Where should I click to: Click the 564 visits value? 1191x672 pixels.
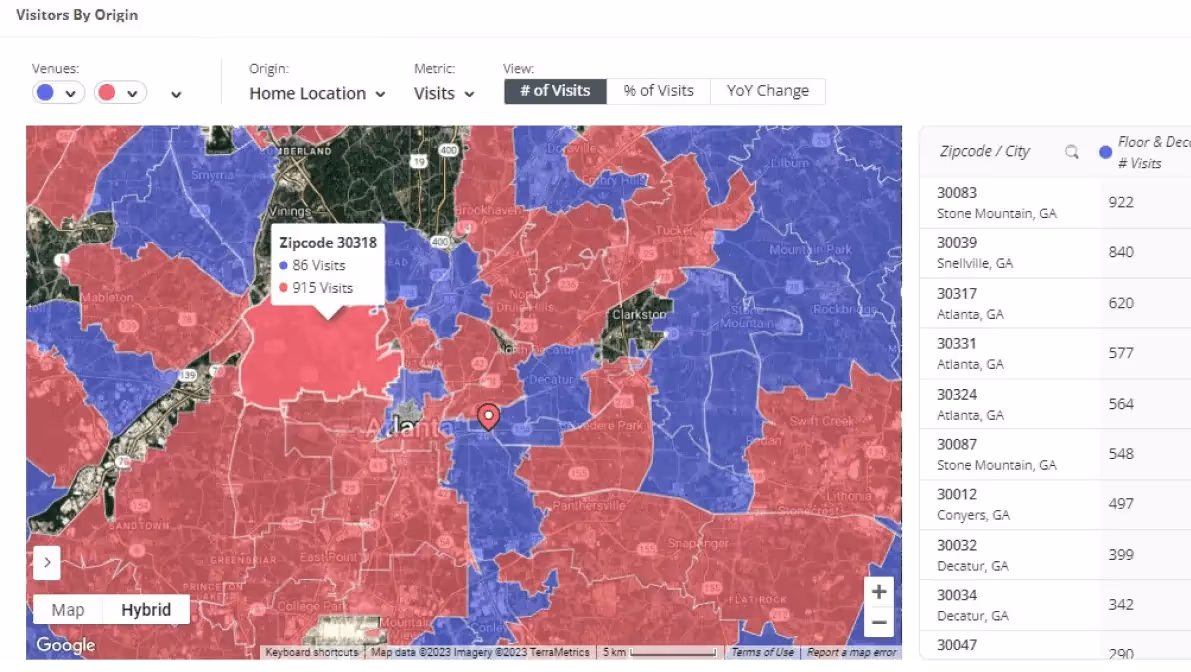click(1121, 405)
